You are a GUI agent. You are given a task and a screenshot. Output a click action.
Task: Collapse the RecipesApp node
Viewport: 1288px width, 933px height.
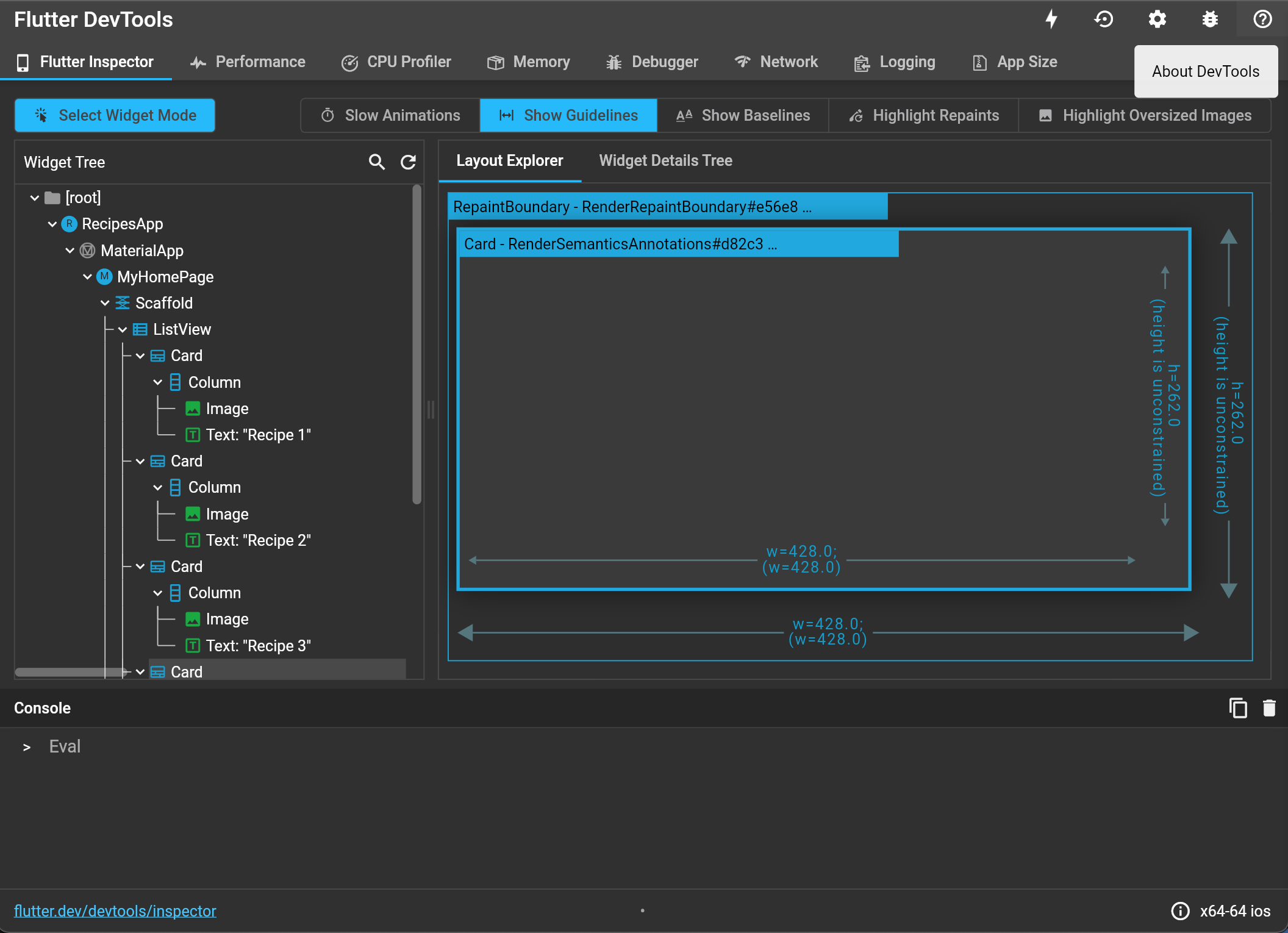click(52, 224)
